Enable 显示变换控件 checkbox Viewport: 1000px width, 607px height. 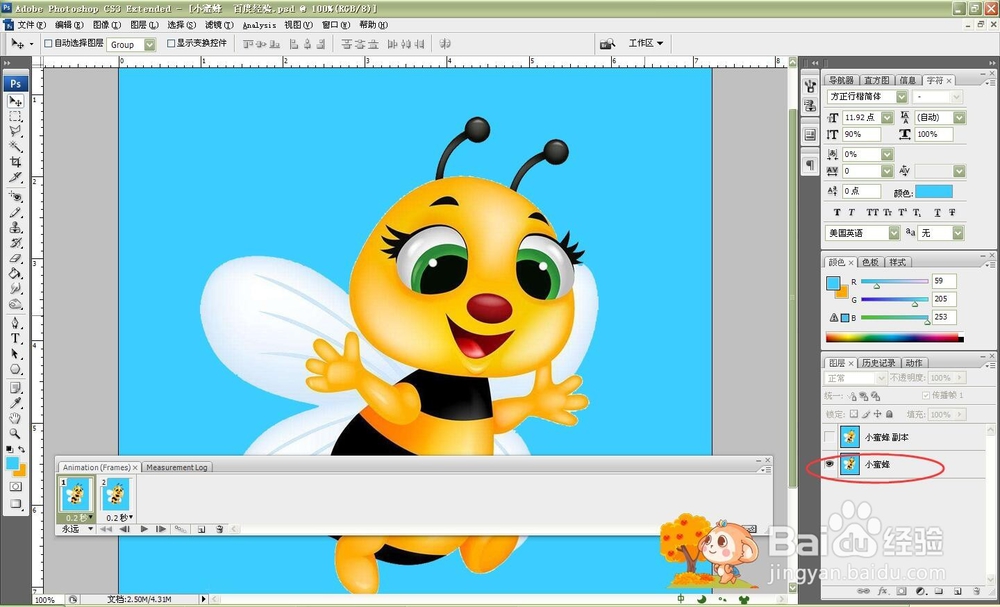(x=170, y=43)
